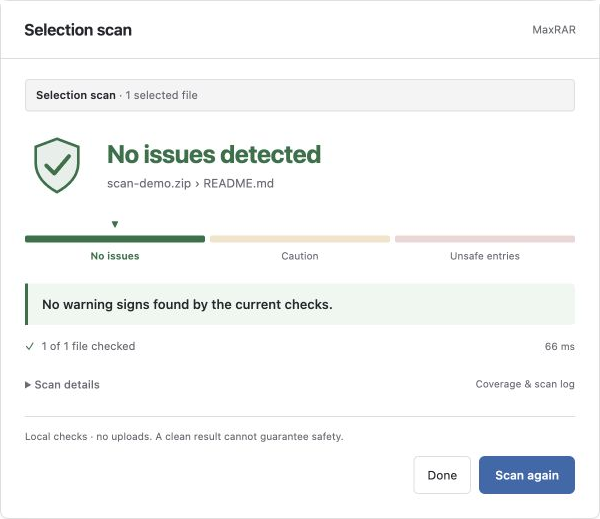Click the 'Local checks · no uploads' disclaimer
Viewport: 600px width, 519px height.
184,437
